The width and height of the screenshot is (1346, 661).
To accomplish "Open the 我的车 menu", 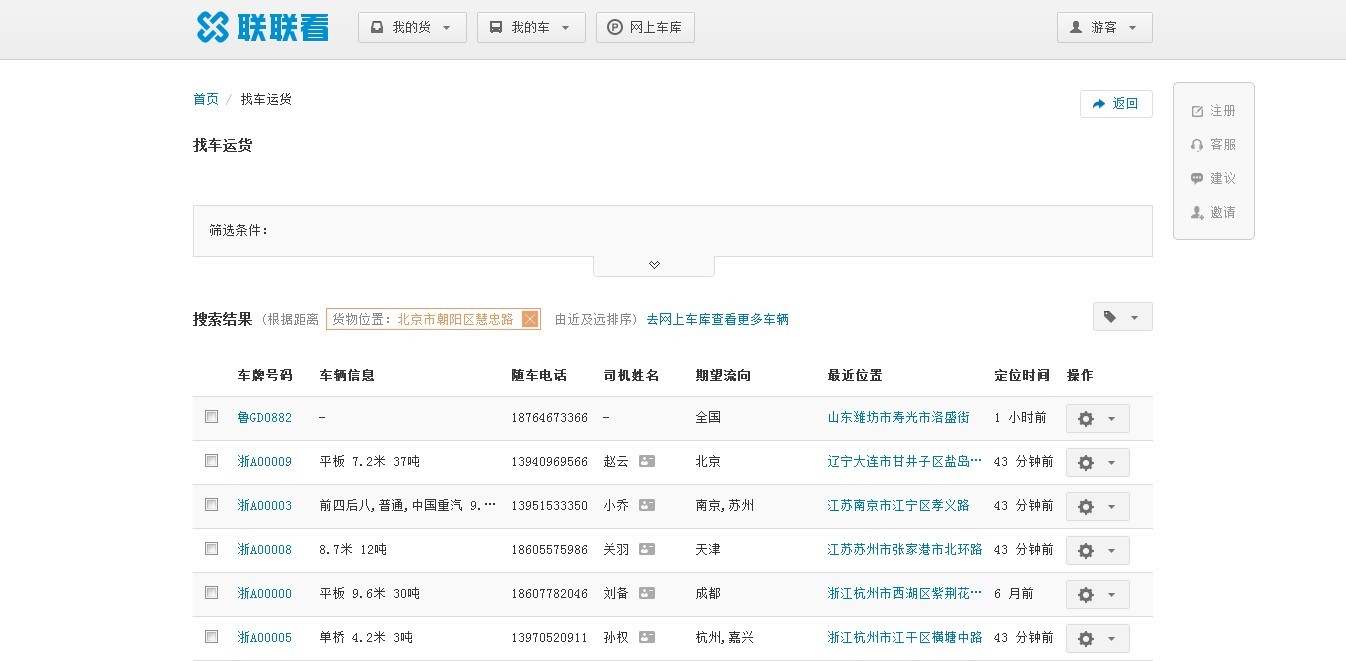I will [x=530, y=28].
